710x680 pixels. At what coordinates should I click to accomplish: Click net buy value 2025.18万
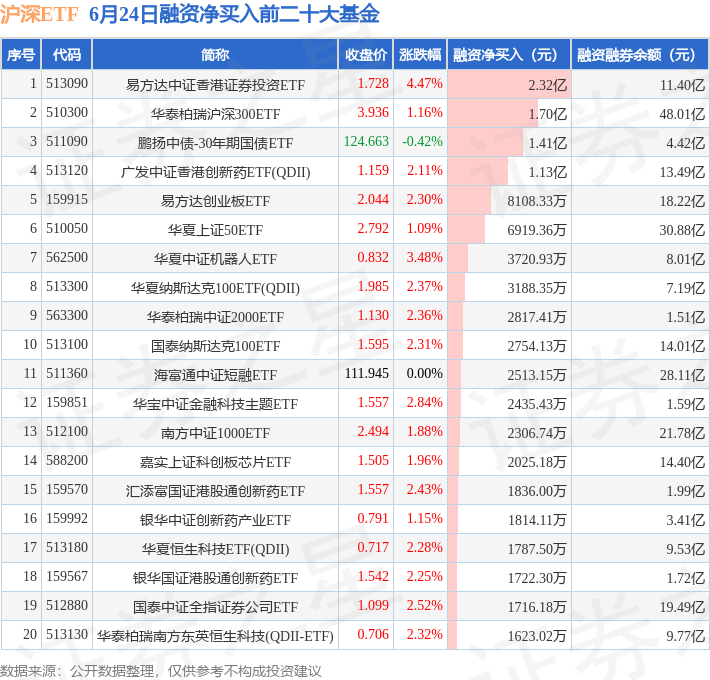537,461
